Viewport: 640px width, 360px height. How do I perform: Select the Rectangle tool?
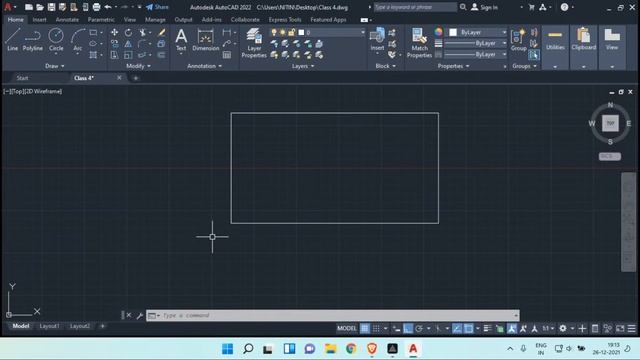pos(93,32)
